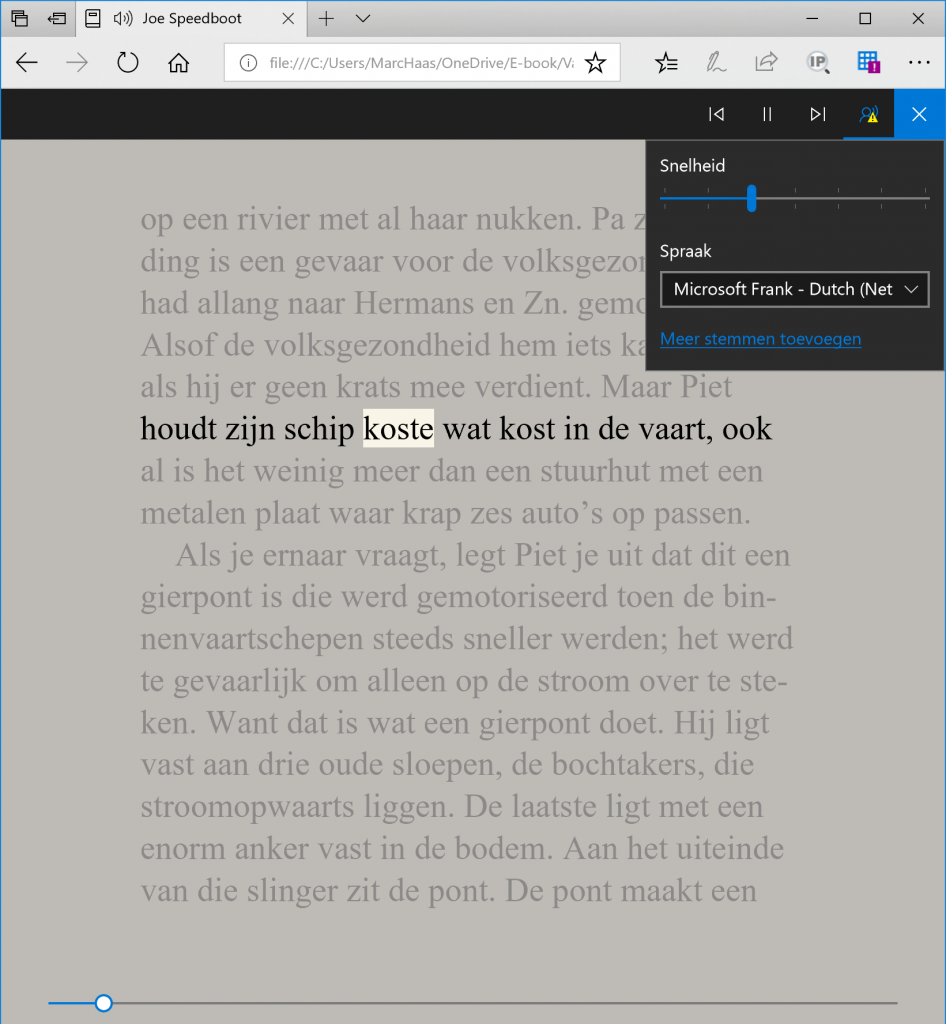Image resolution: width=946 pixels, height=1024 pixels.
Task: Open the favorites hub
Action: coord(666,63)
